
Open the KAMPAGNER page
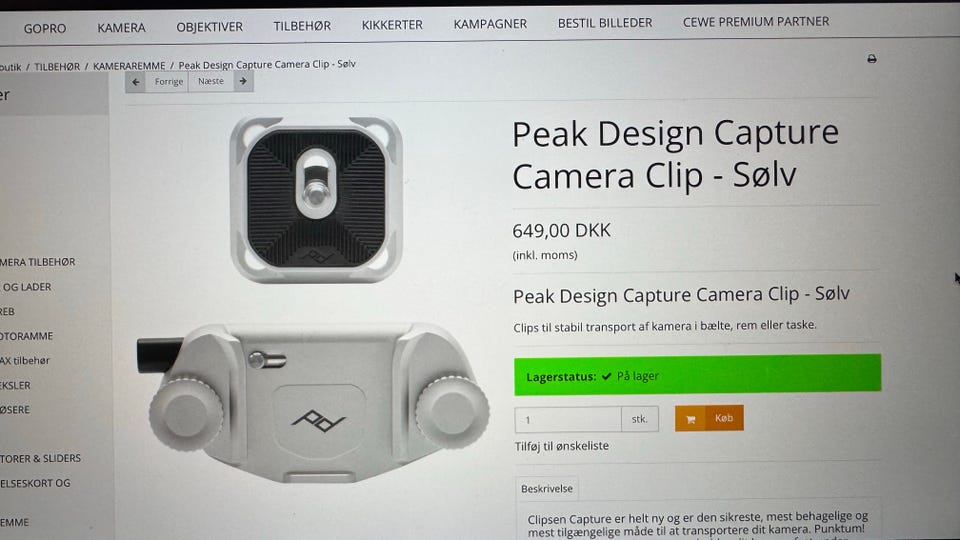(490, 24)
